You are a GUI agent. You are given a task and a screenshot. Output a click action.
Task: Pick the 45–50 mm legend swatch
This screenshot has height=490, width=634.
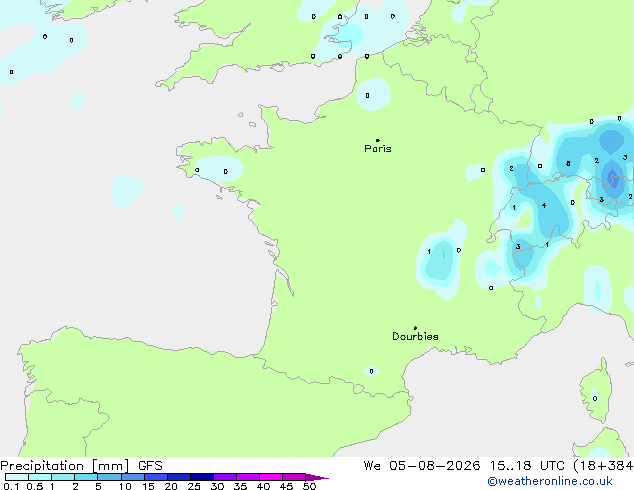pos(294,477)
